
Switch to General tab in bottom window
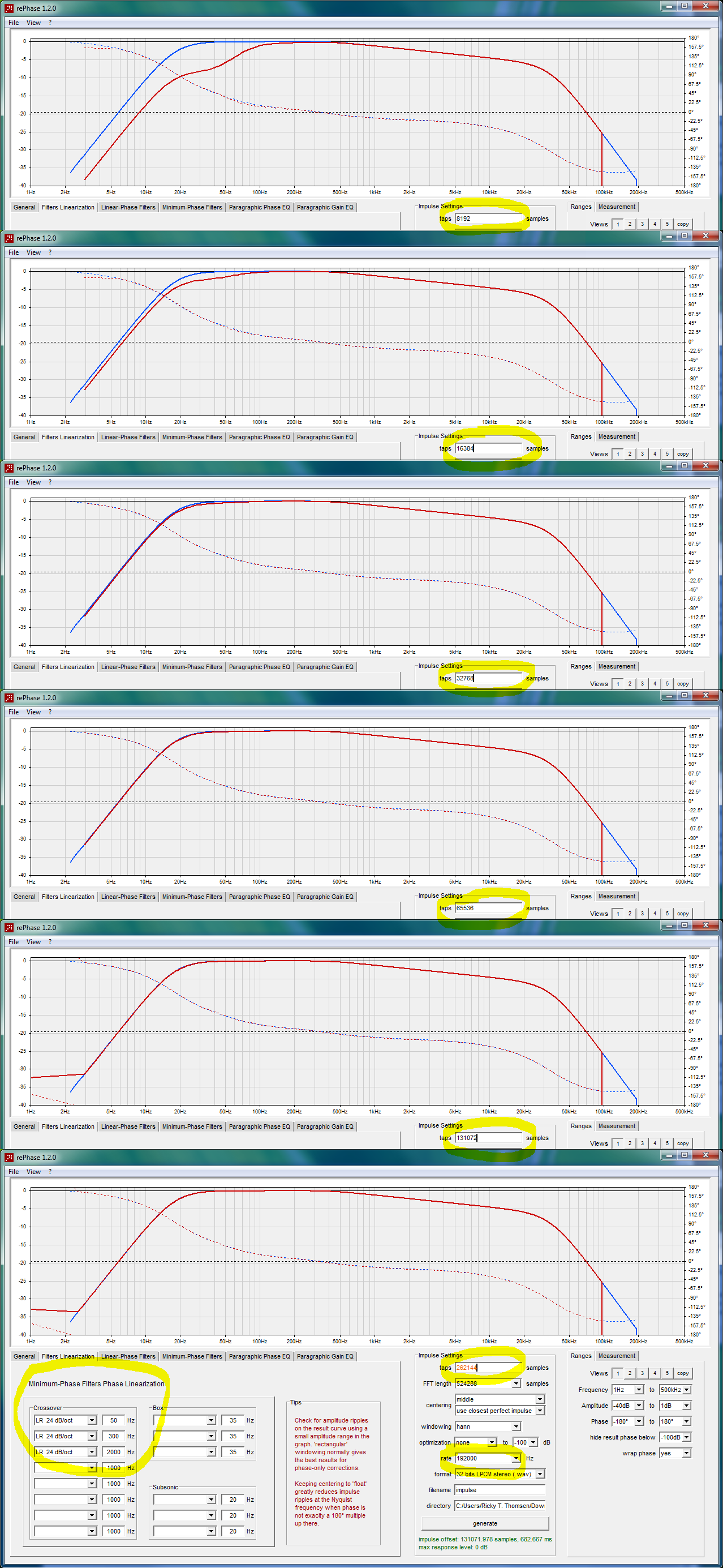[24, 1356]
